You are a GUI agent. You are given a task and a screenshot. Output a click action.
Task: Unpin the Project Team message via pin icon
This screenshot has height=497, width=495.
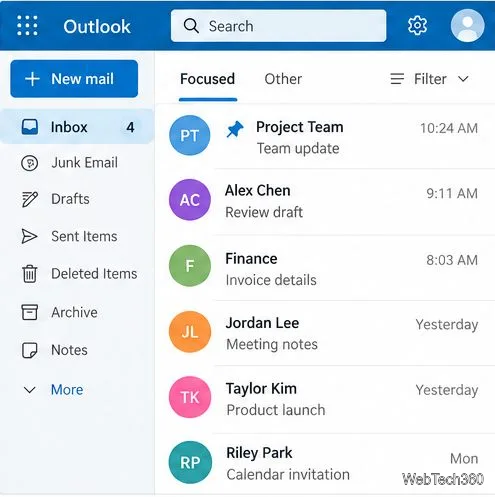point(235,129)
